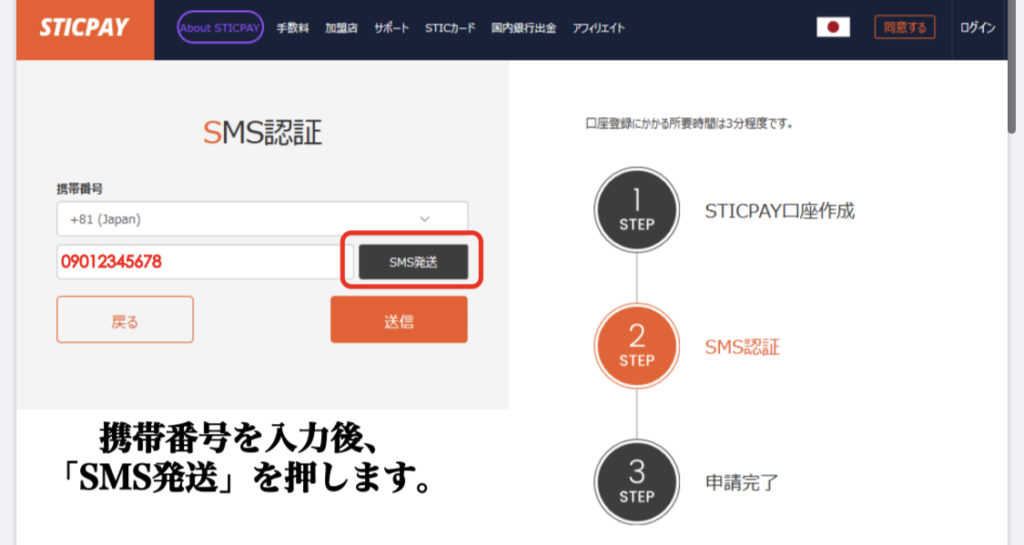Image resolution: width=1024 pixels, height=545 pixels.
Task: Click the STICPAY口座作成 step label
Action: click(779, 211)
